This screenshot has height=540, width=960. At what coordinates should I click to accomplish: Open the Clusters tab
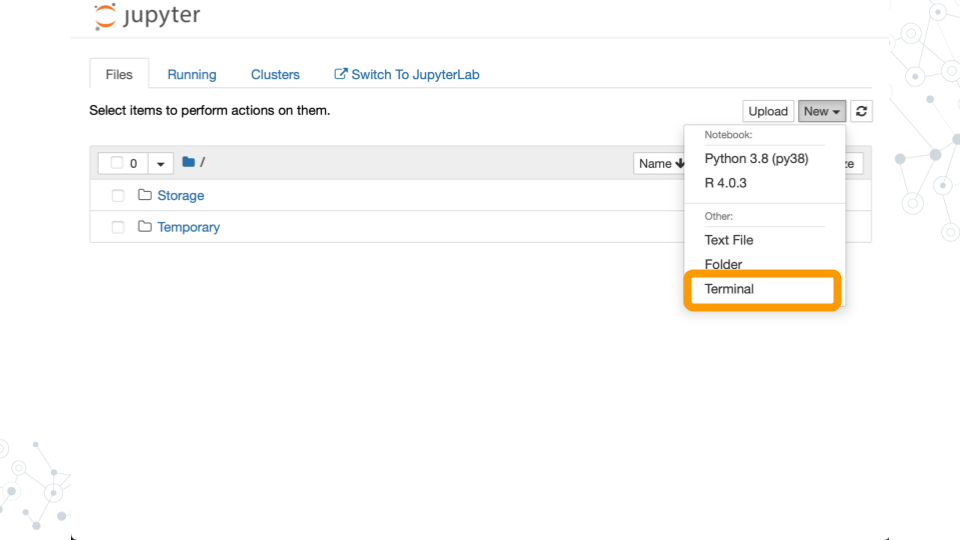coord(275,75)
